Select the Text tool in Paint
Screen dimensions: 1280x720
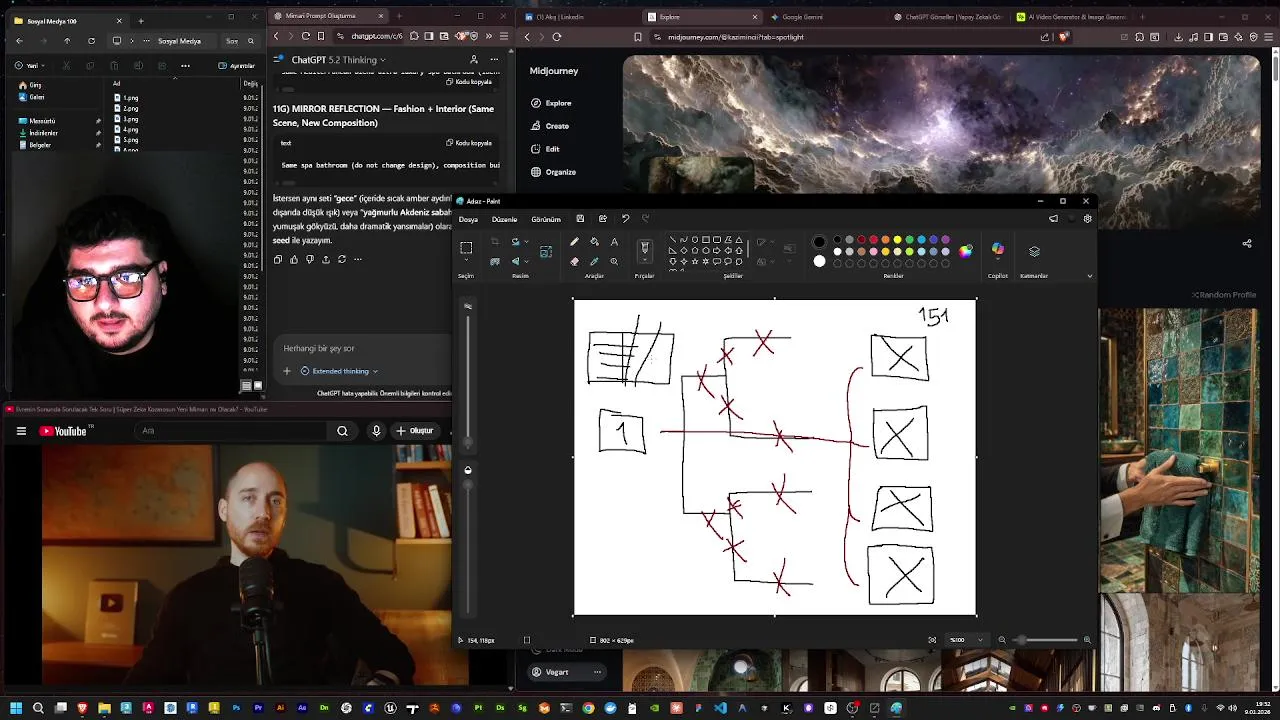pyautogui.click(x=614, y=242)
